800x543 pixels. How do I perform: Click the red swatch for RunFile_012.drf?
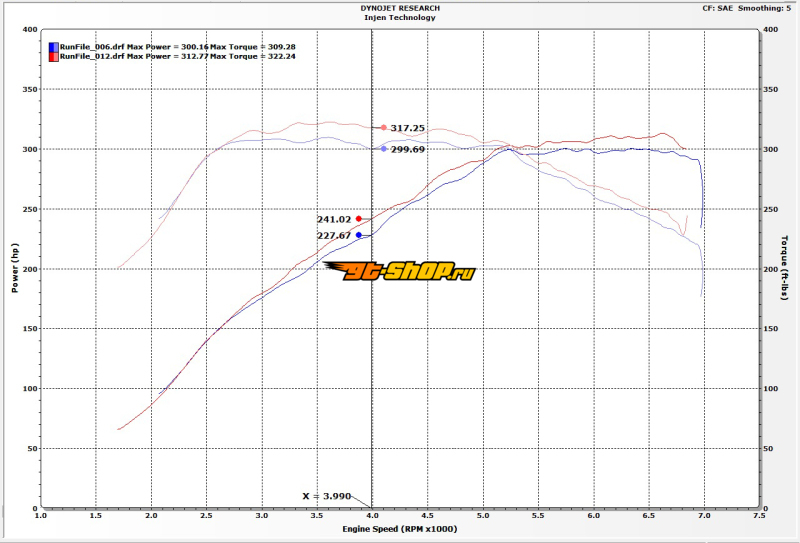(52, 57)
